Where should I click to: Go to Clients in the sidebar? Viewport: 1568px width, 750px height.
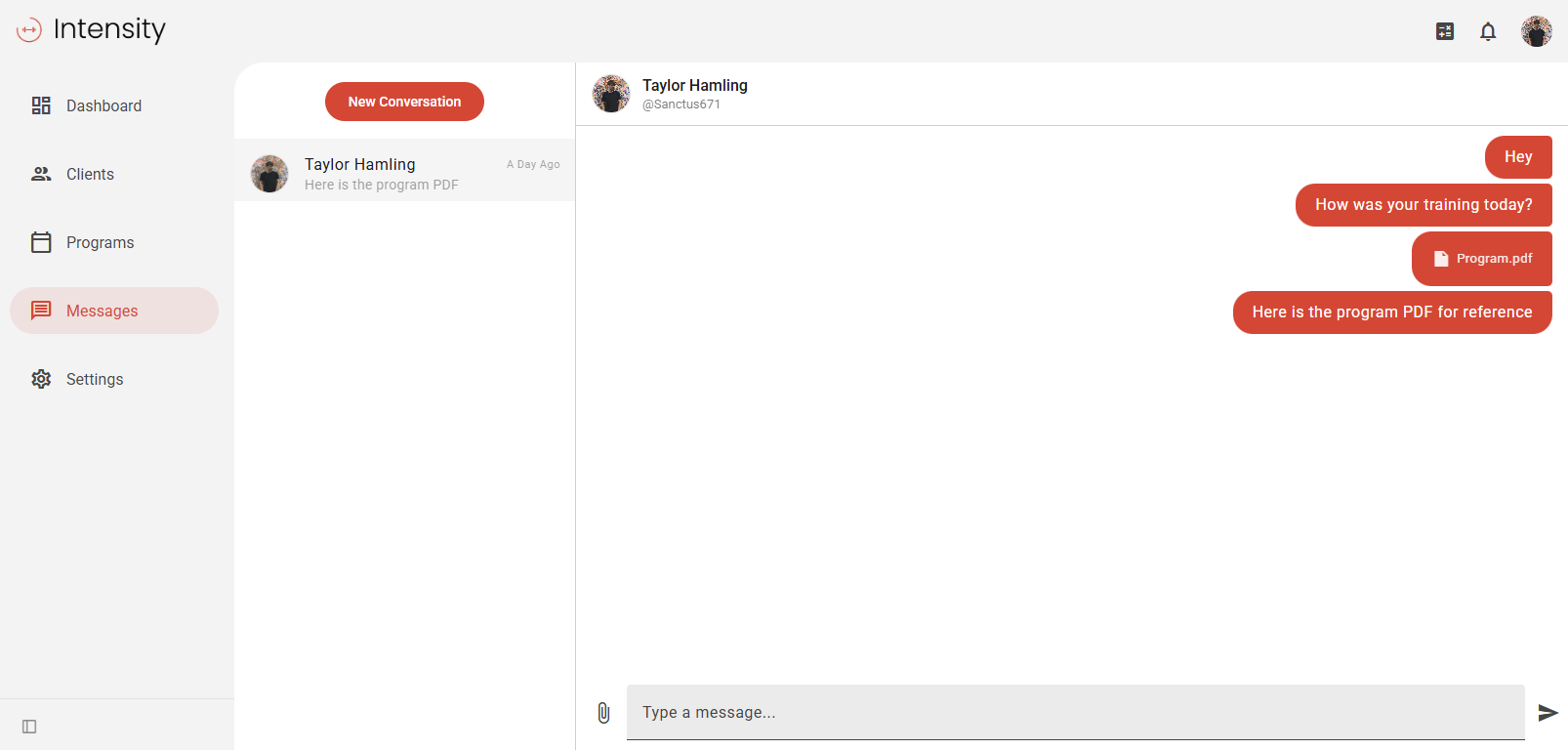(x=90, y=174)
